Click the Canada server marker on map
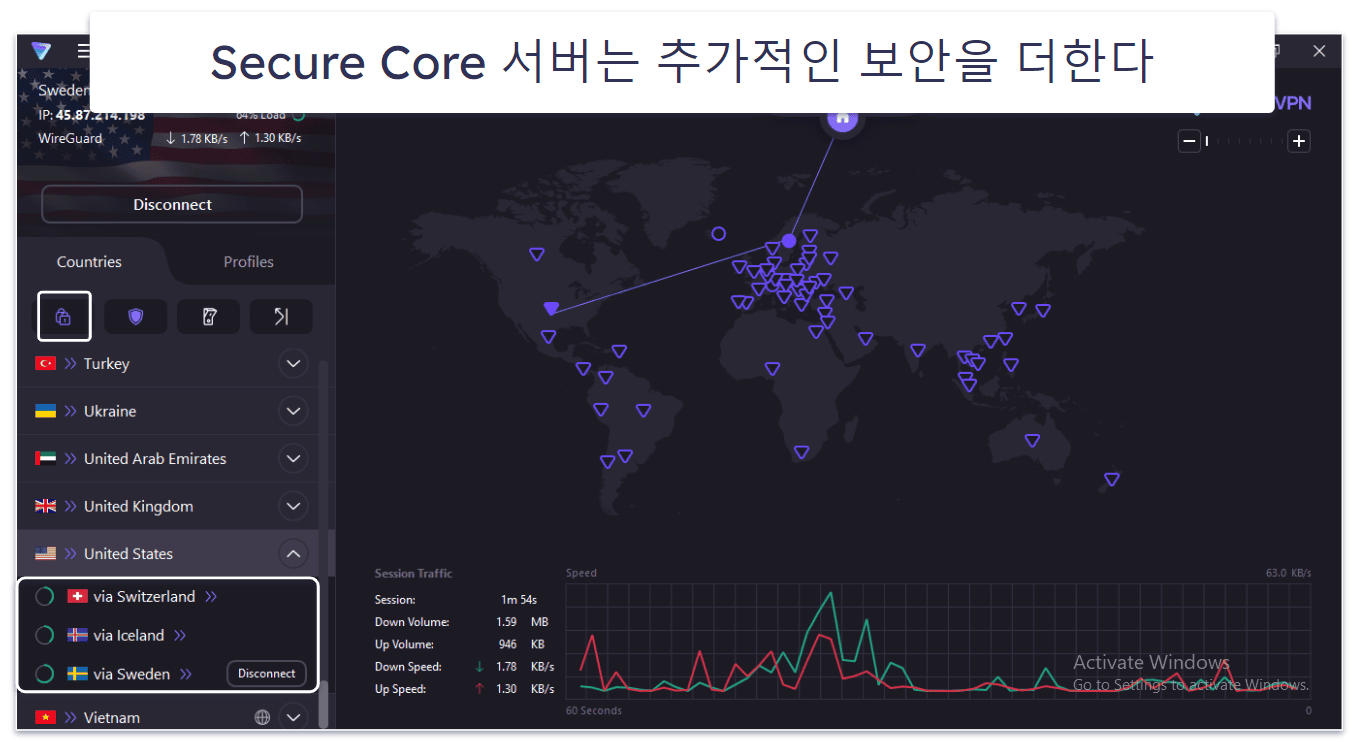1352x742 pixels. tap(536, 254)
